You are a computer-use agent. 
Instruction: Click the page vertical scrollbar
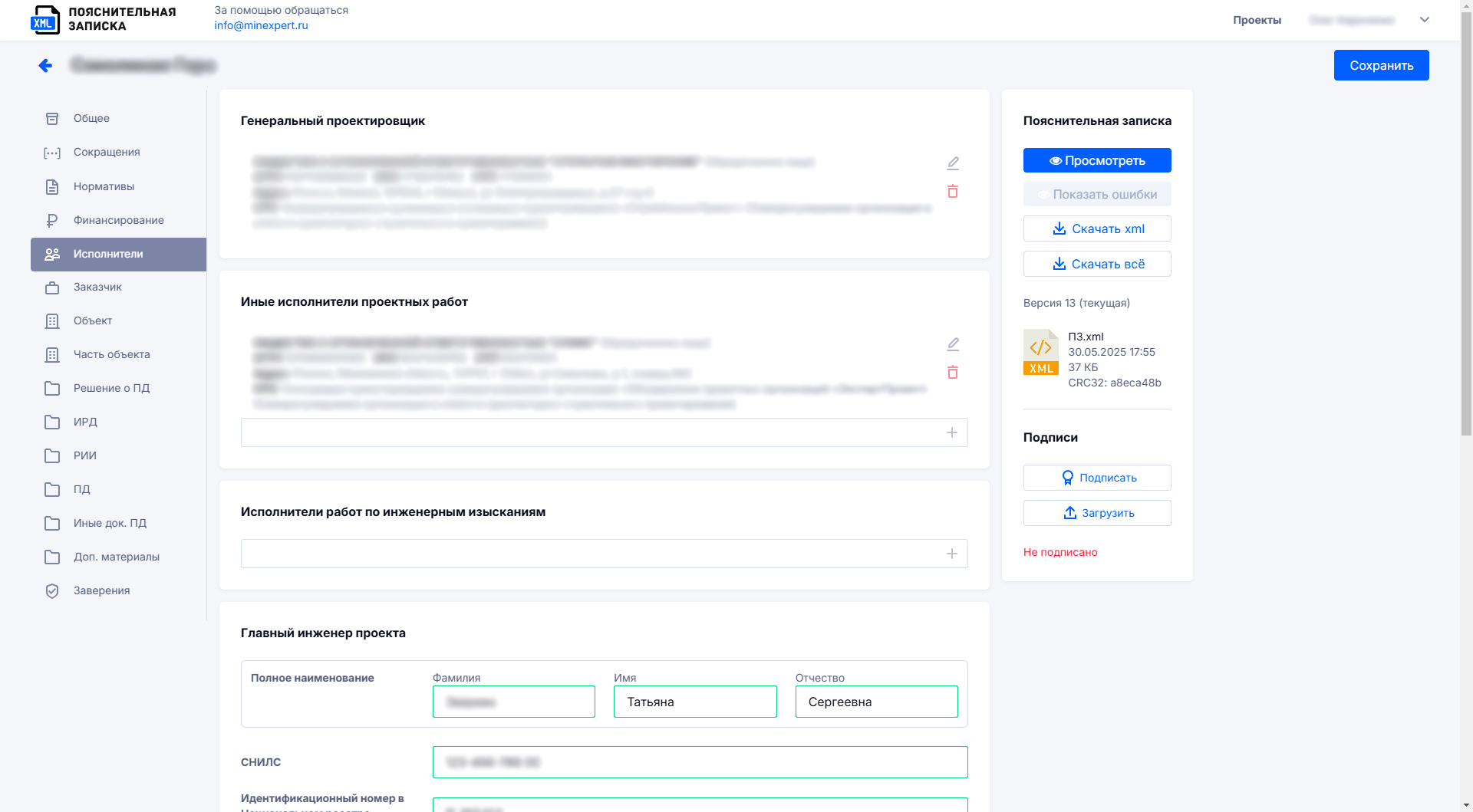pos(1466,222)
